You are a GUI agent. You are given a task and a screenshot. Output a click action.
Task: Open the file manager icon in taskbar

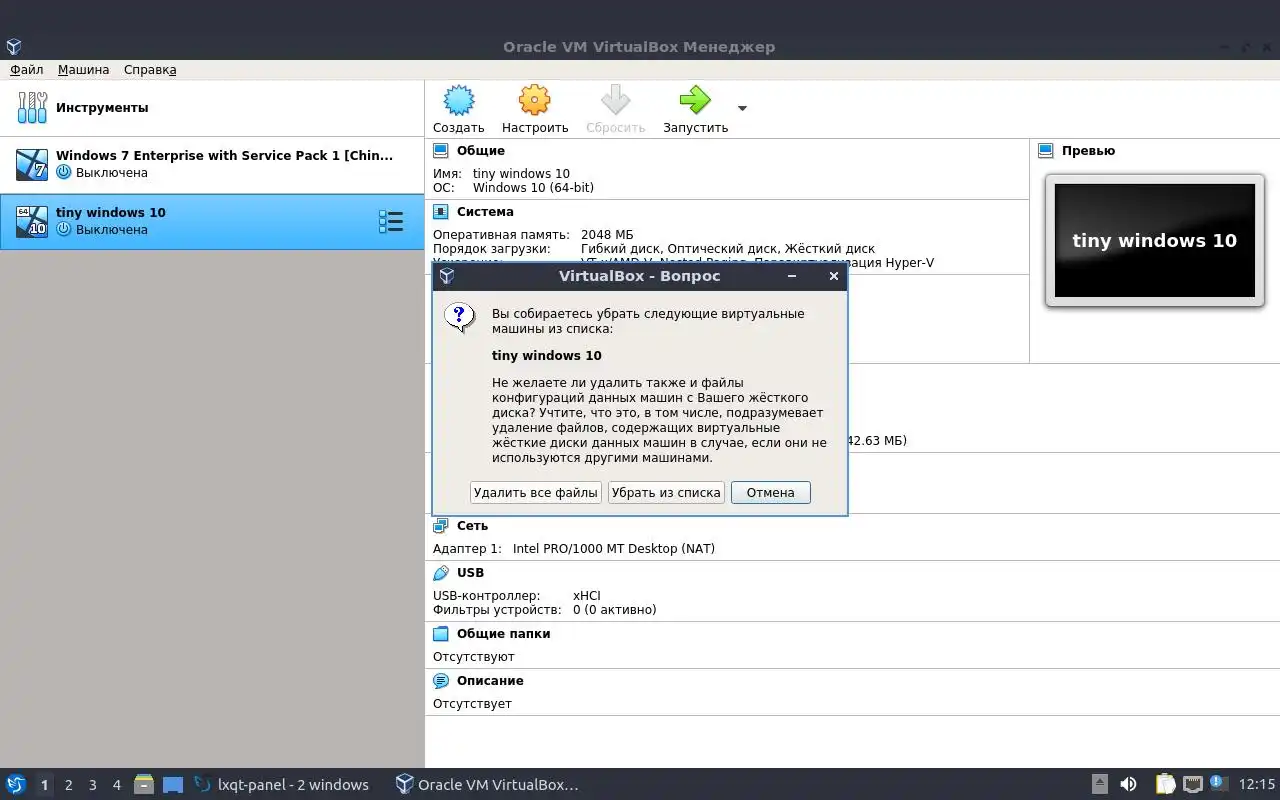pos(144,784)
